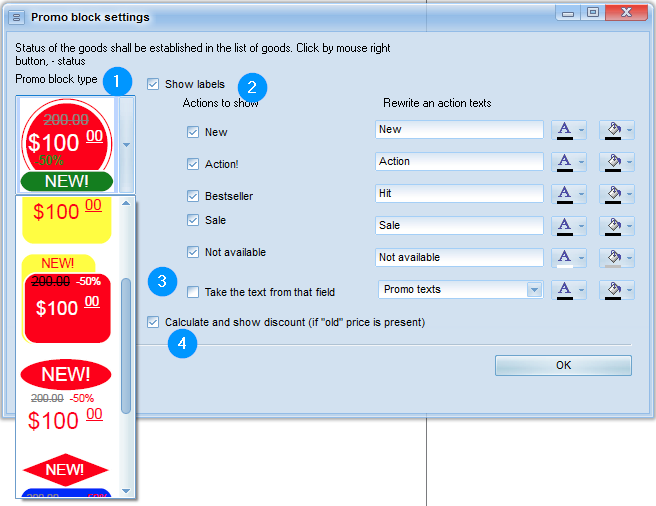The height and width of the screenshot is (506, 656).
Task: Expand fill color arrow for New row
Action: tap(629, 130)
